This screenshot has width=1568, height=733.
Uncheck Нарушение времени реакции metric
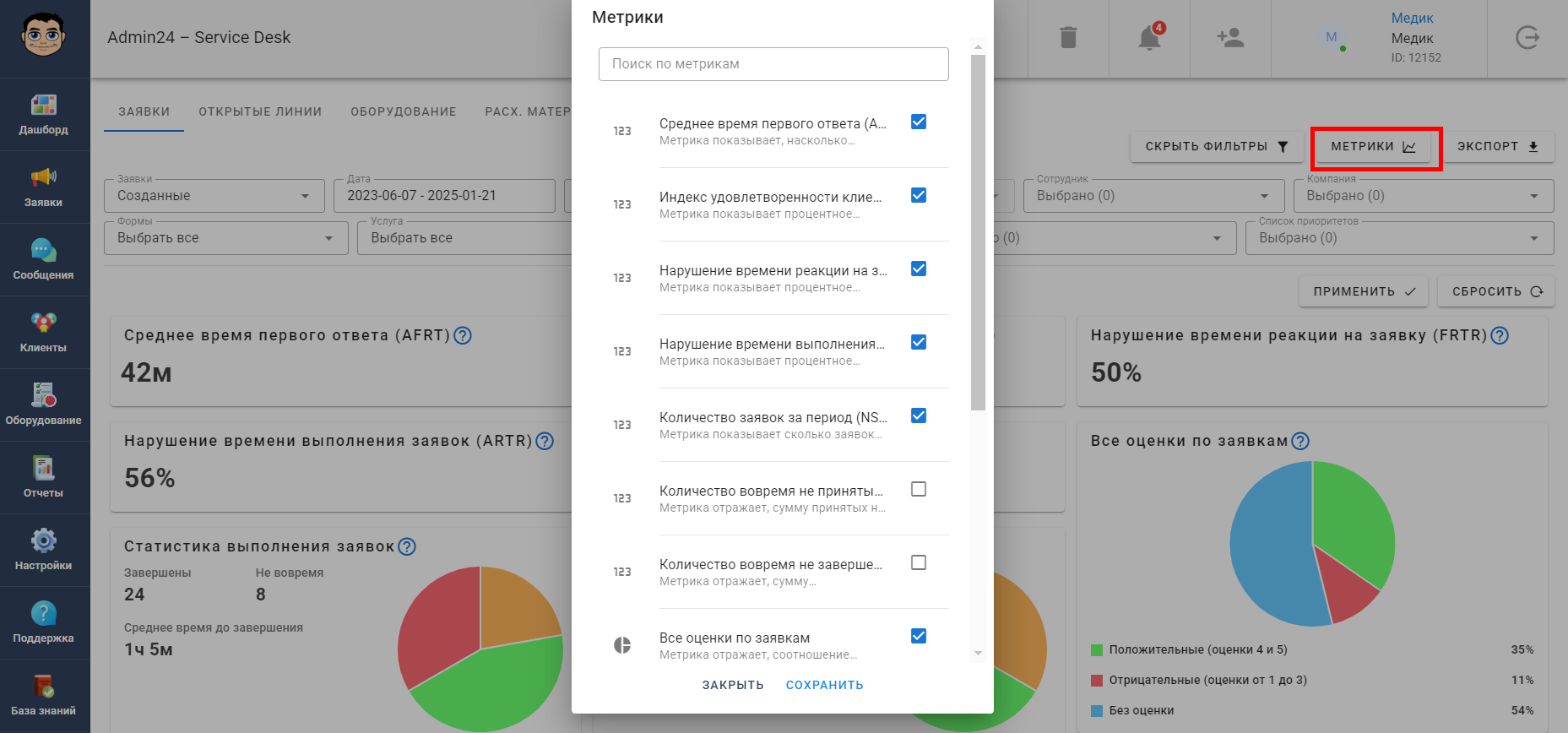pos(919,269)
